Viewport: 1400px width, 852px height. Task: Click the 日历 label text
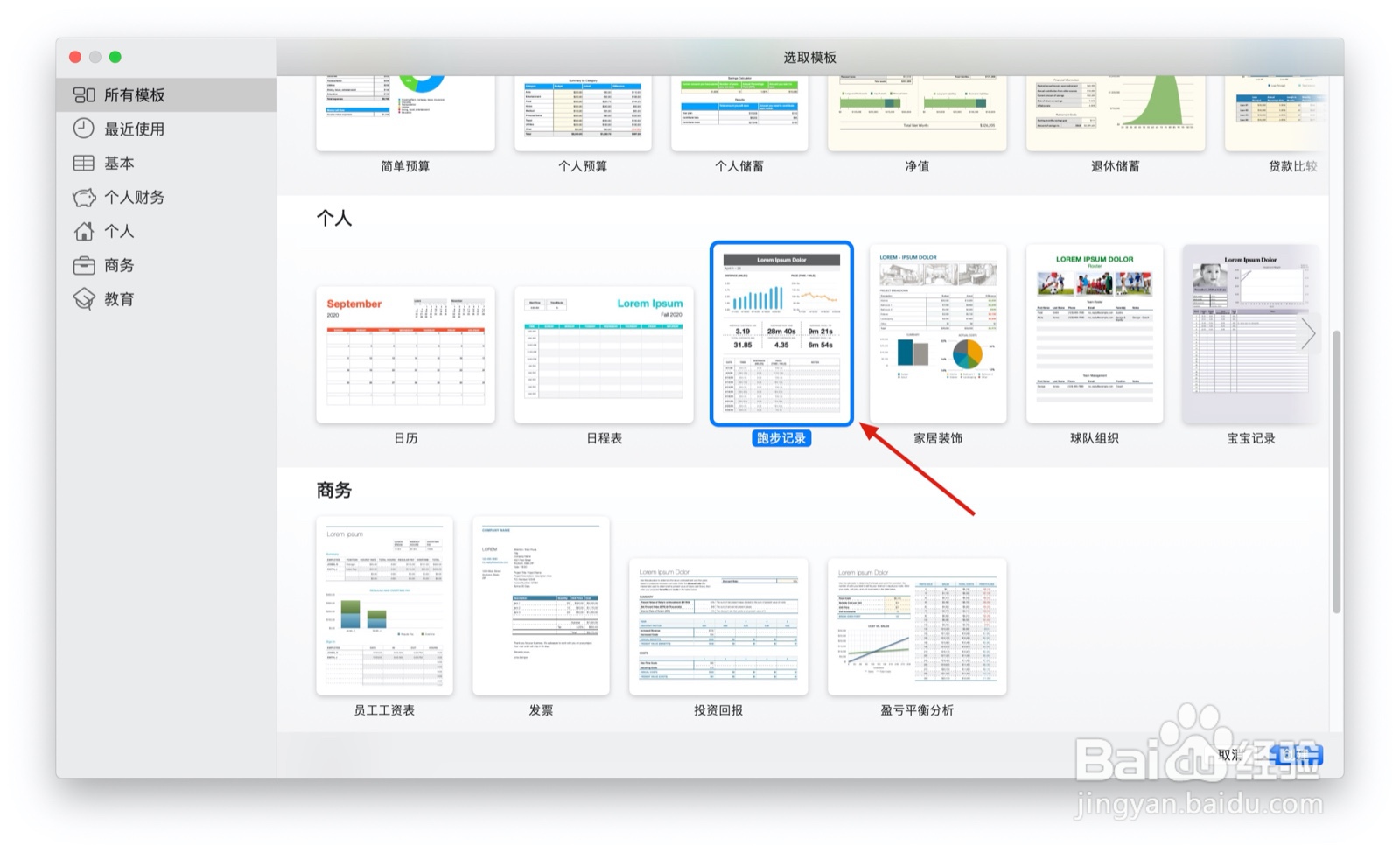pyautogui.click(x=405, y=438)
